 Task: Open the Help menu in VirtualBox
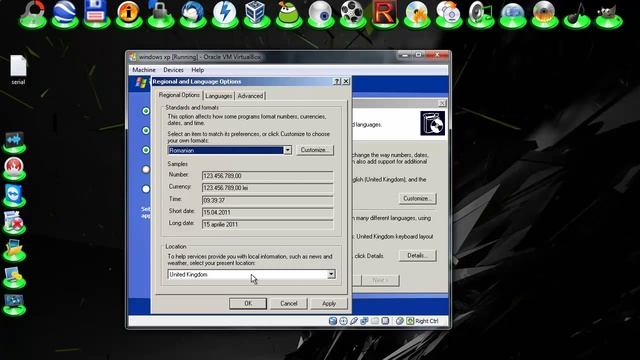click(x=198, y=70)
